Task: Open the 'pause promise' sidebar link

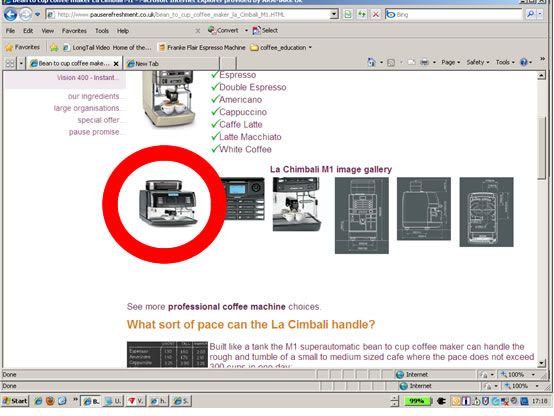Action: coord(94,132)
